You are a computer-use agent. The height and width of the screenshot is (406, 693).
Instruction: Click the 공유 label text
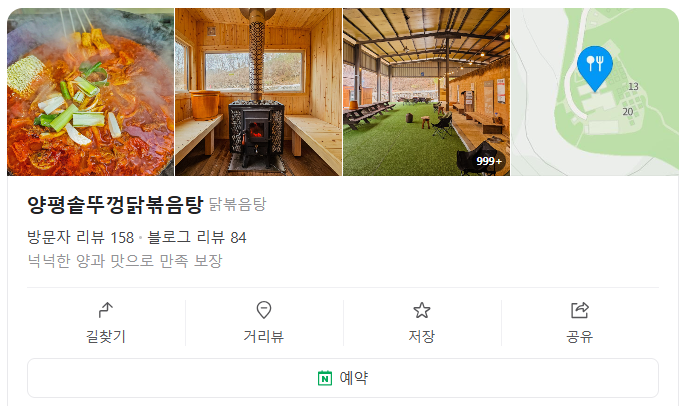coord(579,337)
